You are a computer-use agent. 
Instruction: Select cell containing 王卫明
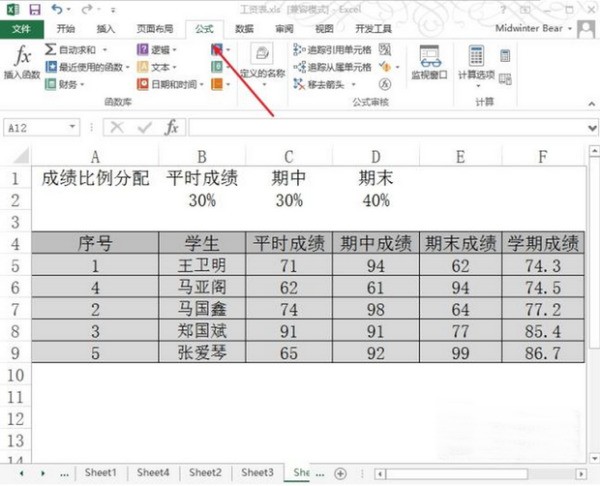pyautogui.click(x=202, y=265)
